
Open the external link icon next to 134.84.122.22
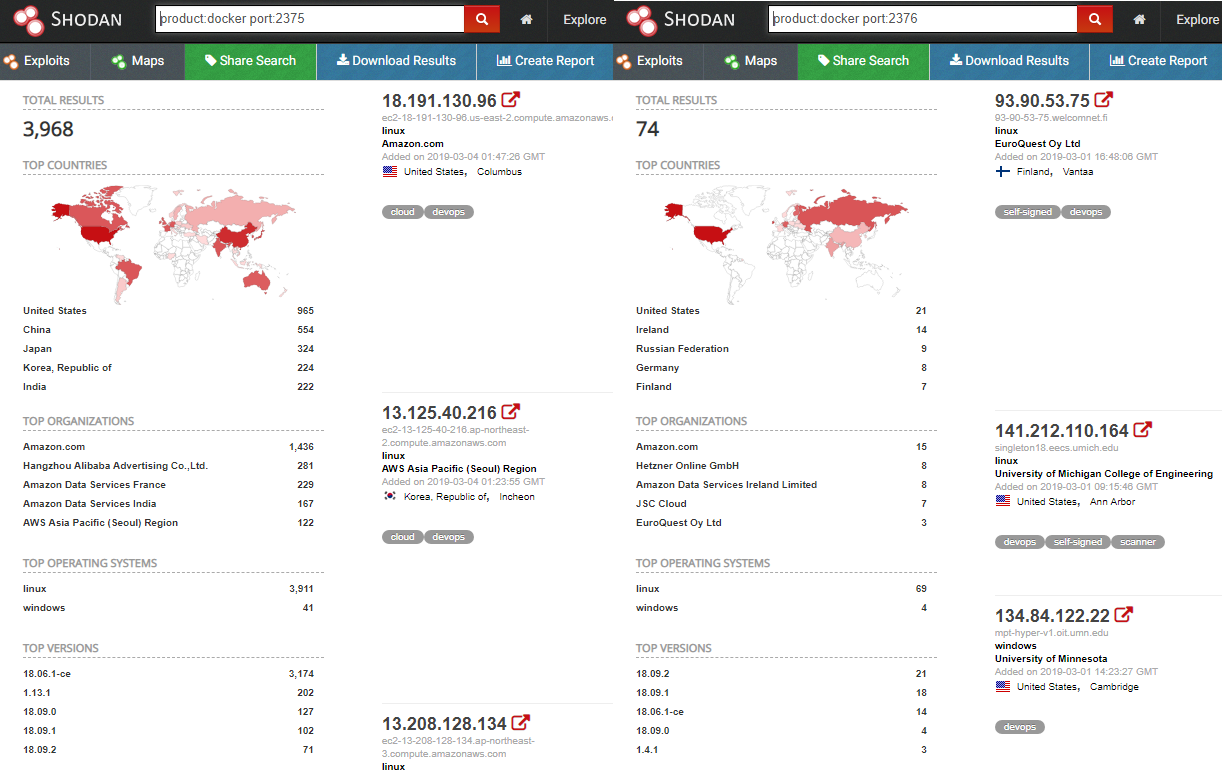(x=1124, y=615)
